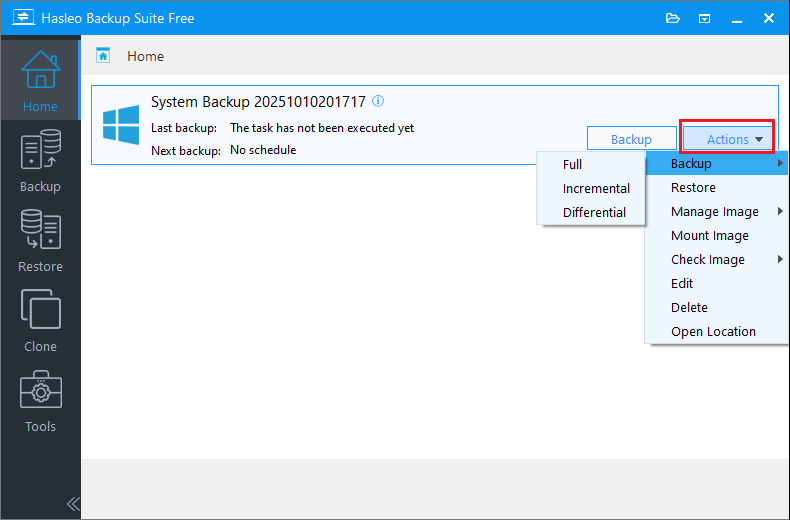Click the 'No schedule' text
The width and height of the screenshot is (790, 520).
pyautogui.click(x=263, y=150)
